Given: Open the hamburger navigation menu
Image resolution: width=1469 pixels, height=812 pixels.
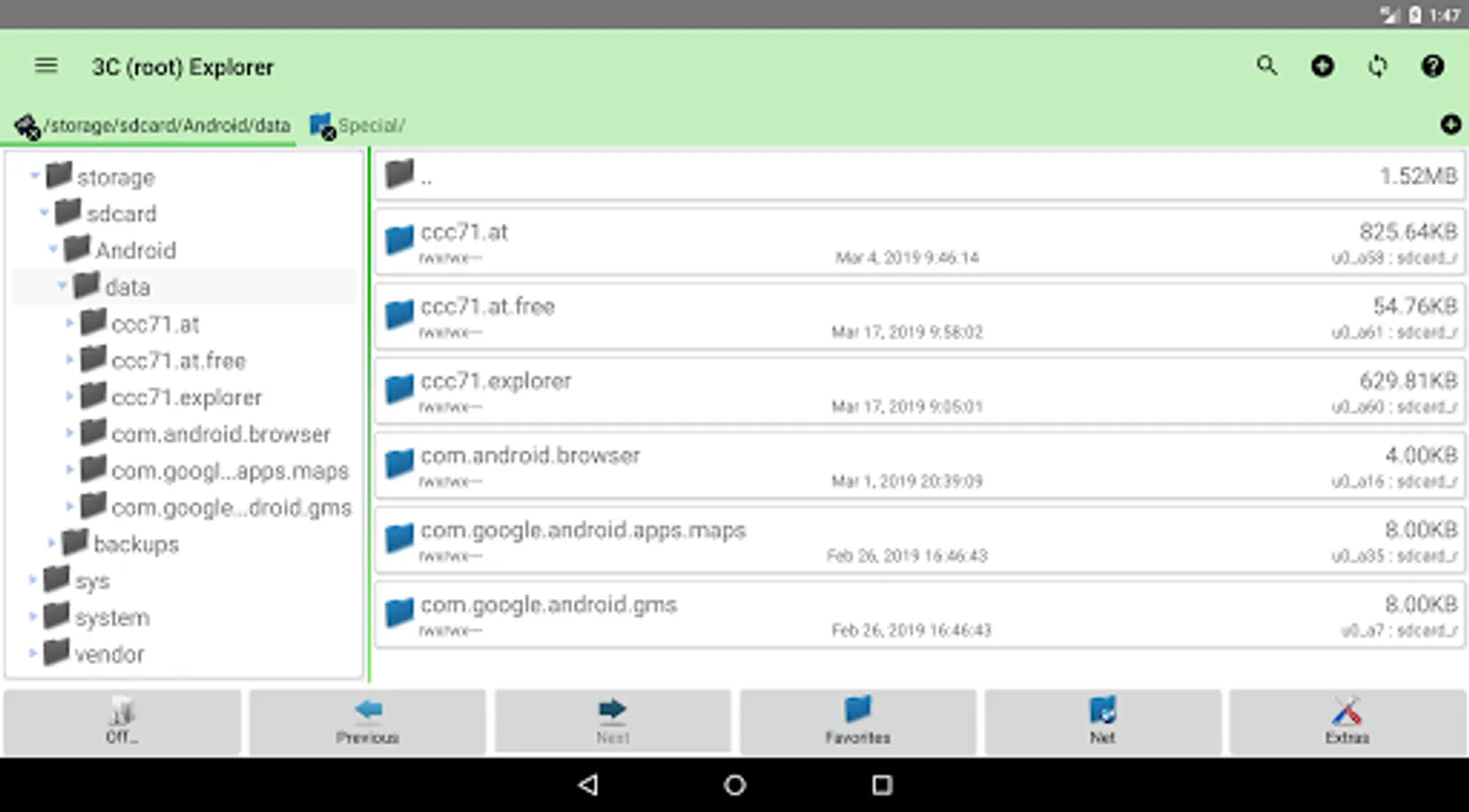Looking at the screenshot, I should click(46, 66).
